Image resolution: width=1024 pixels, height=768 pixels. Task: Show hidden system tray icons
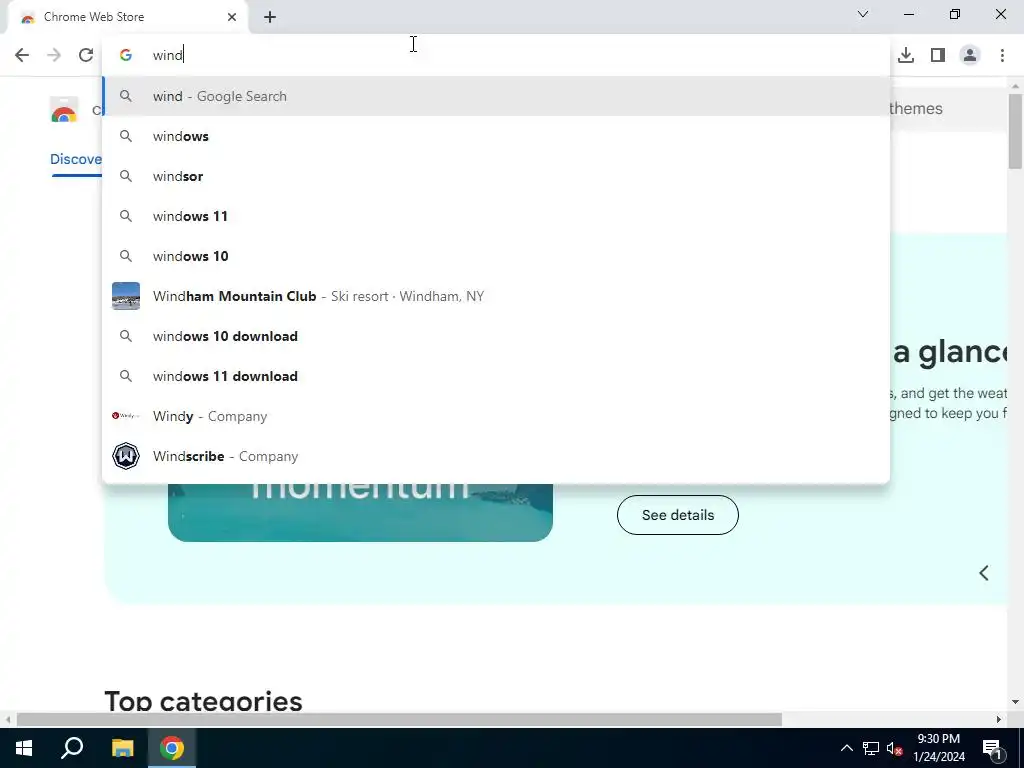[x=846, y=748]
